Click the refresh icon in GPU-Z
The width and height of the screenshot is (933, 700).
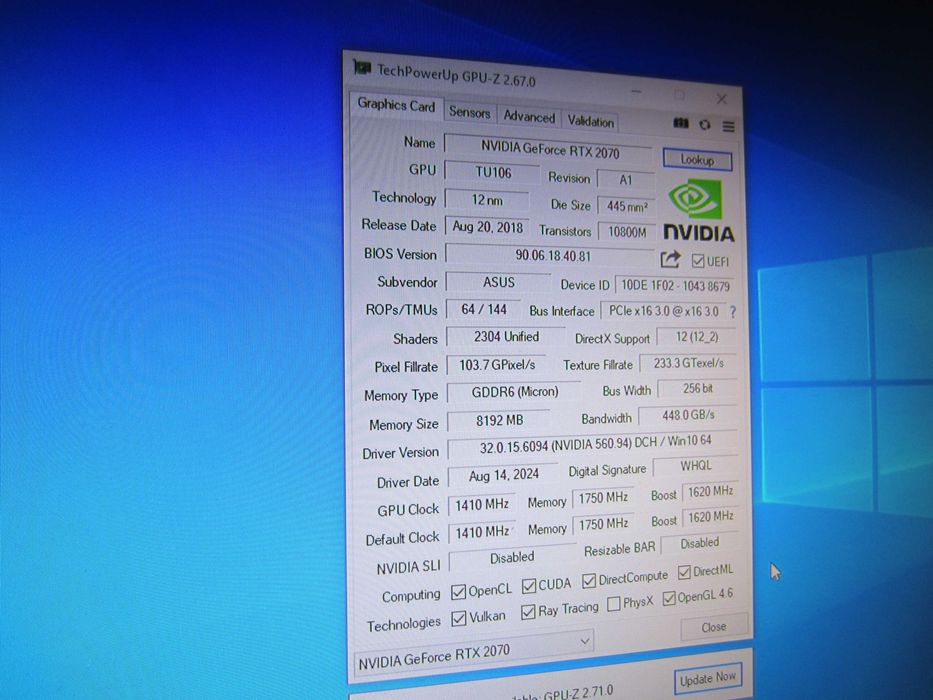coord(705,124)
